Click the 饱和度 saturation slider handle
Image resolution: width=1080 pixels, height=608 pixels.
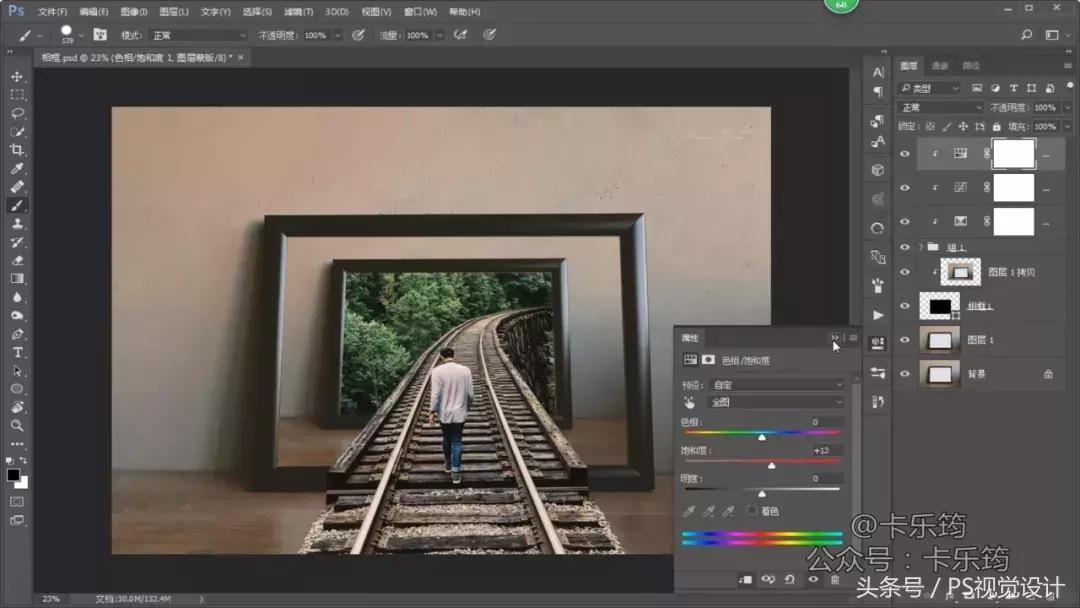pos(771,466)
